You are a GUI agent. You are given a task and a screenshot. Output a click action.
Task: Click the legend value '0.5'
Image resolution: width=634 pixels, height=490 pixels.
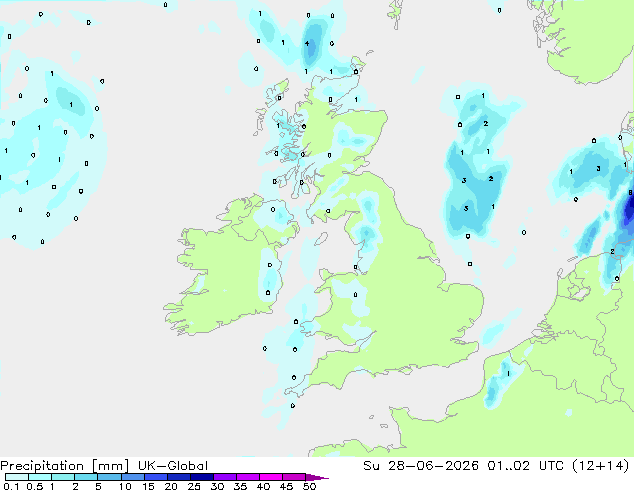[34, 486]
